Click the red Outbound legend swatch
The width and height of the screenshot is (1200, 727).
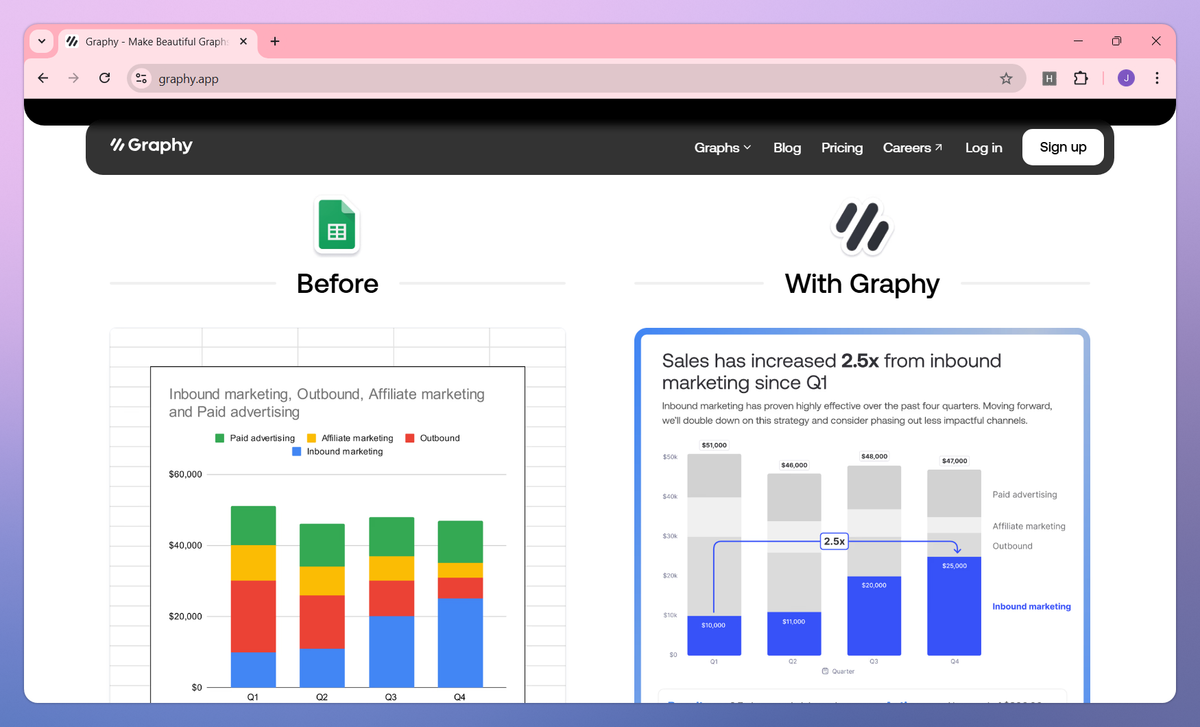409,438
